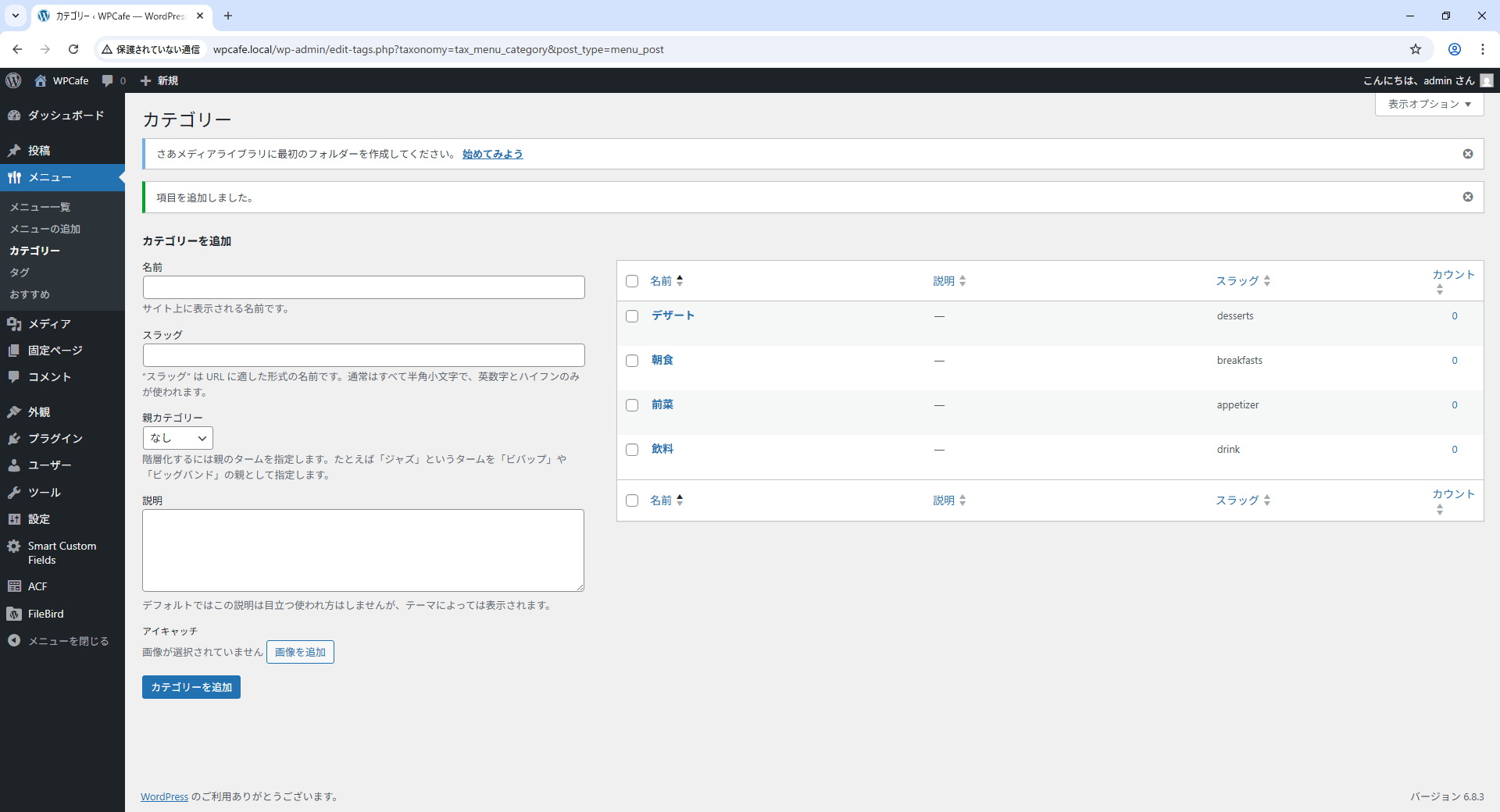1500x812 pixels.
Task: Expand the 表示オプション panel
Action: click(x=1429, y=104)
